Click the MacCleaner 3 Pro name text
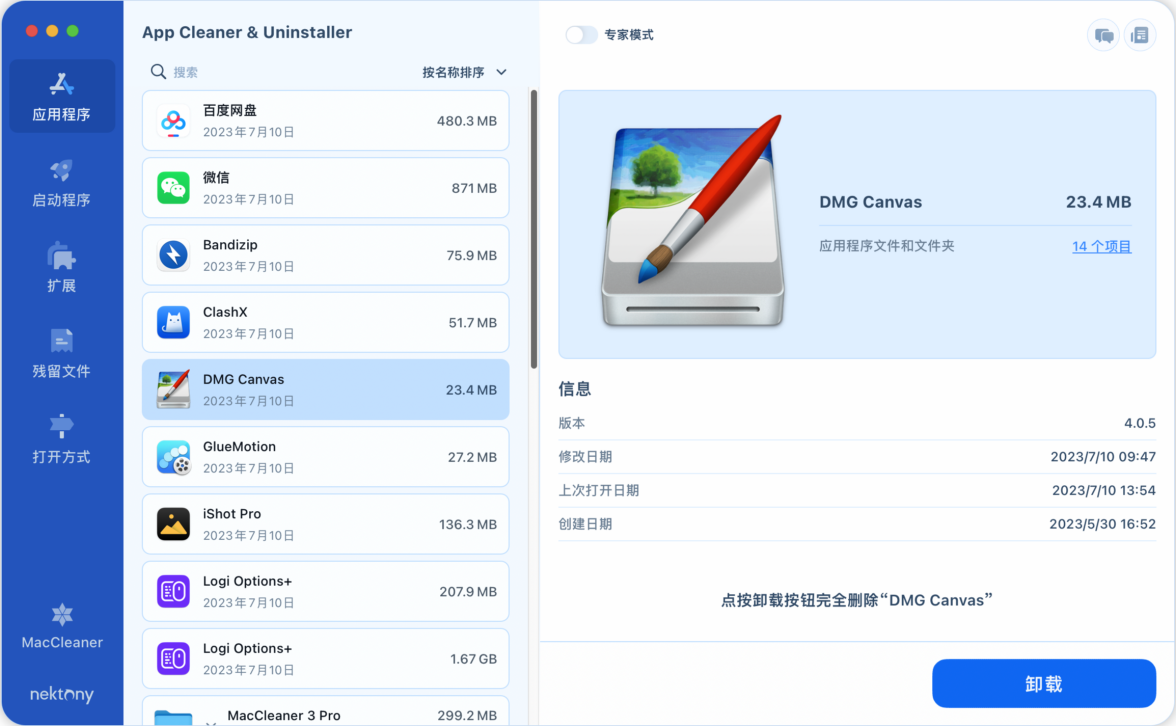1176x726 pixels. [284, 716]
